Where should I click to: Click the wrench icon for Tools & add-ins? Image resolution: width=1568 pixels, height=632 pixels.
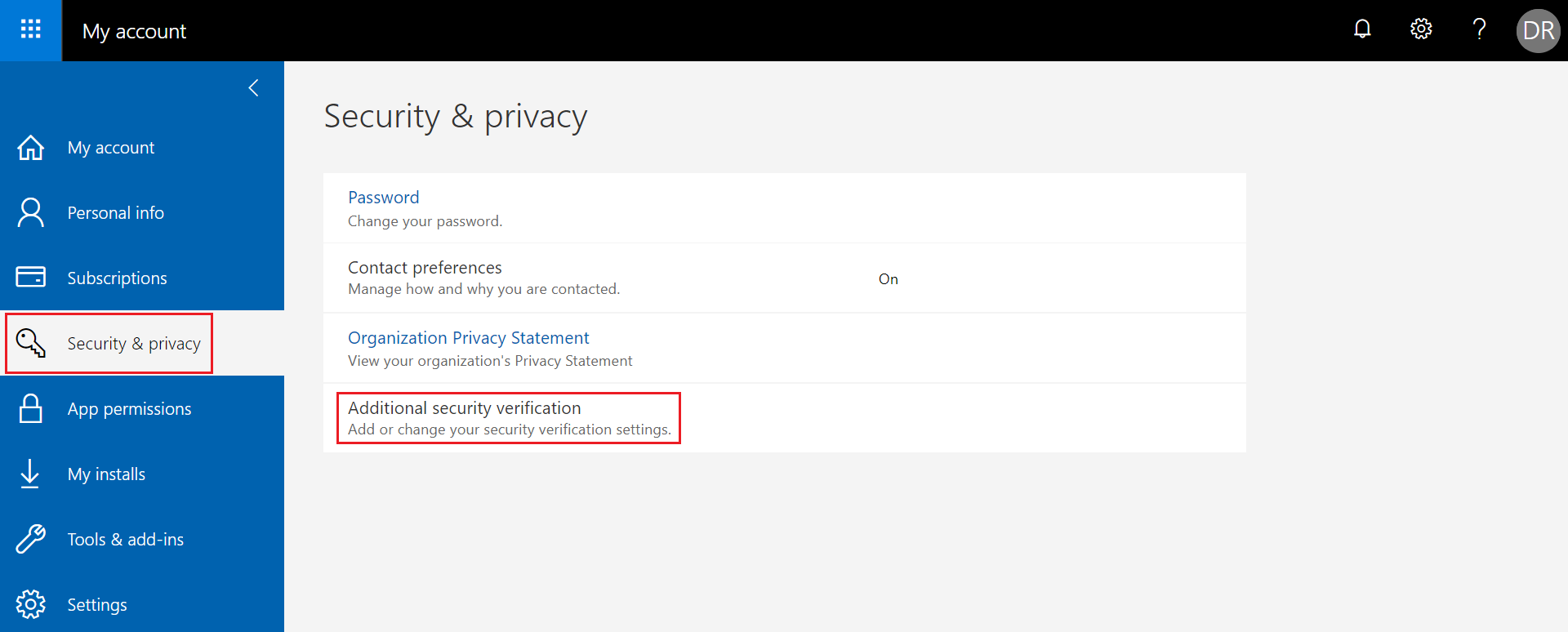coord(31,539)
